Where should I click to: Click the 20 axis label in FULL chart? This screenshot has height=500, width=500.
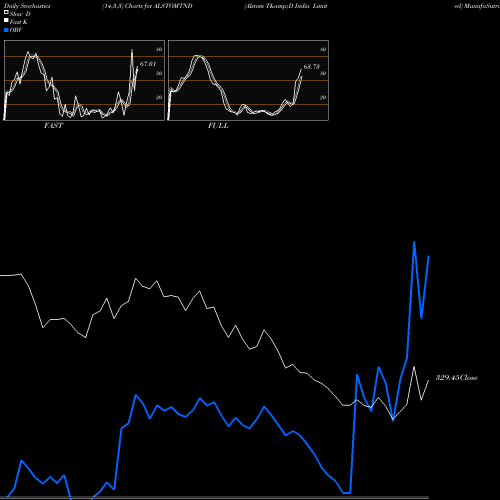323,97
